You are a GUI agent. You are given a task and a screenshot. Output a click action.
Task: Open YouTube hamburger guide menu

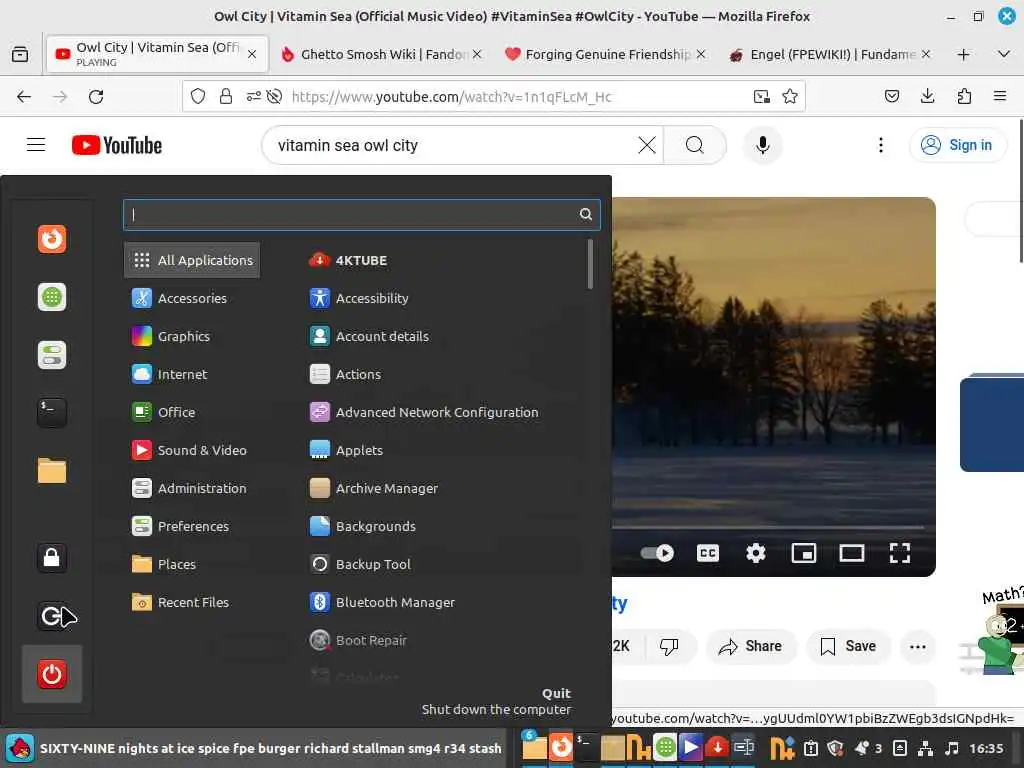(x=36, y=145)
